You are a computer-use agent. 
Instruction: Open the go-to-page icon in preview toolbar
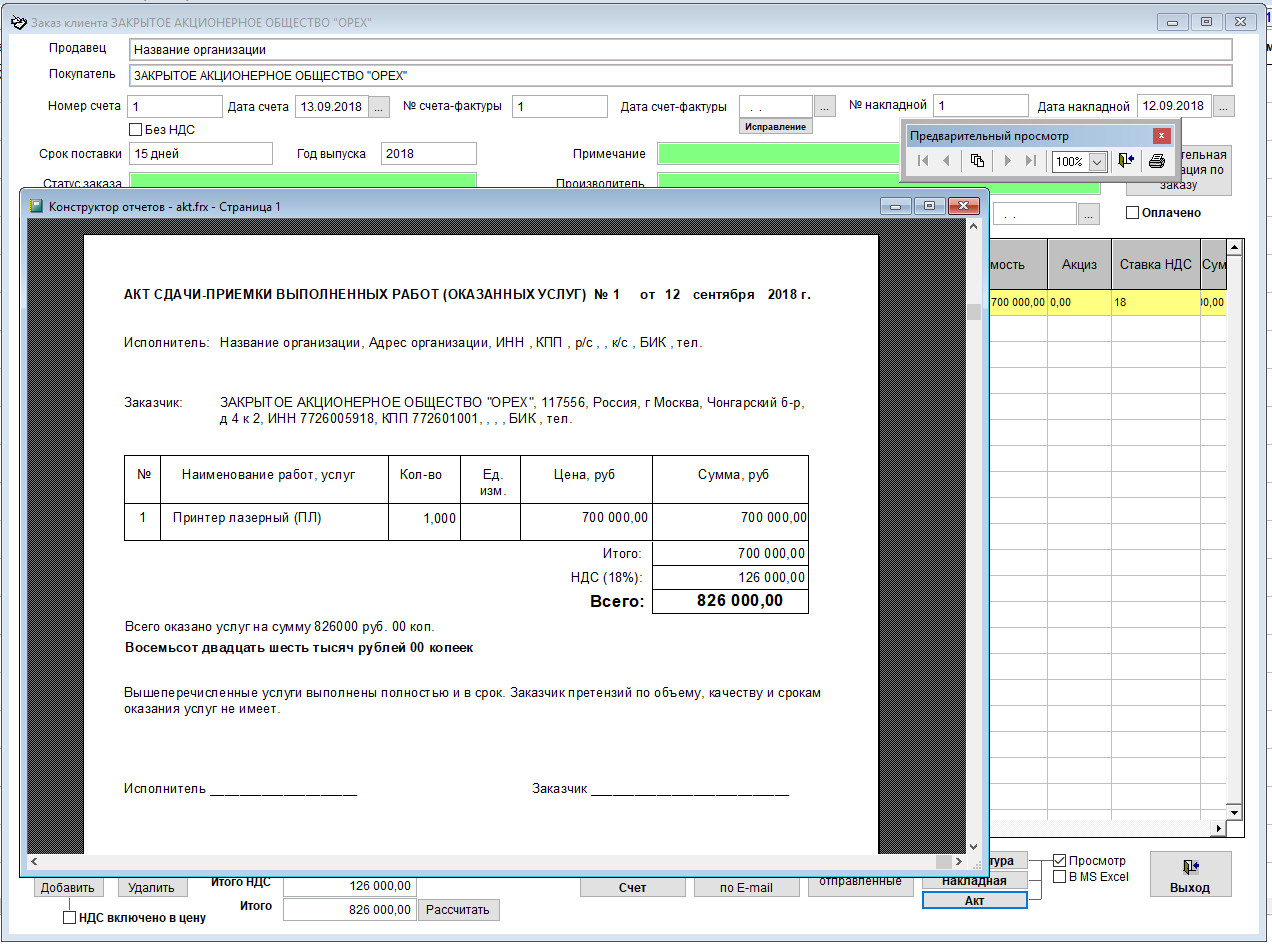(x=977, y=161)
